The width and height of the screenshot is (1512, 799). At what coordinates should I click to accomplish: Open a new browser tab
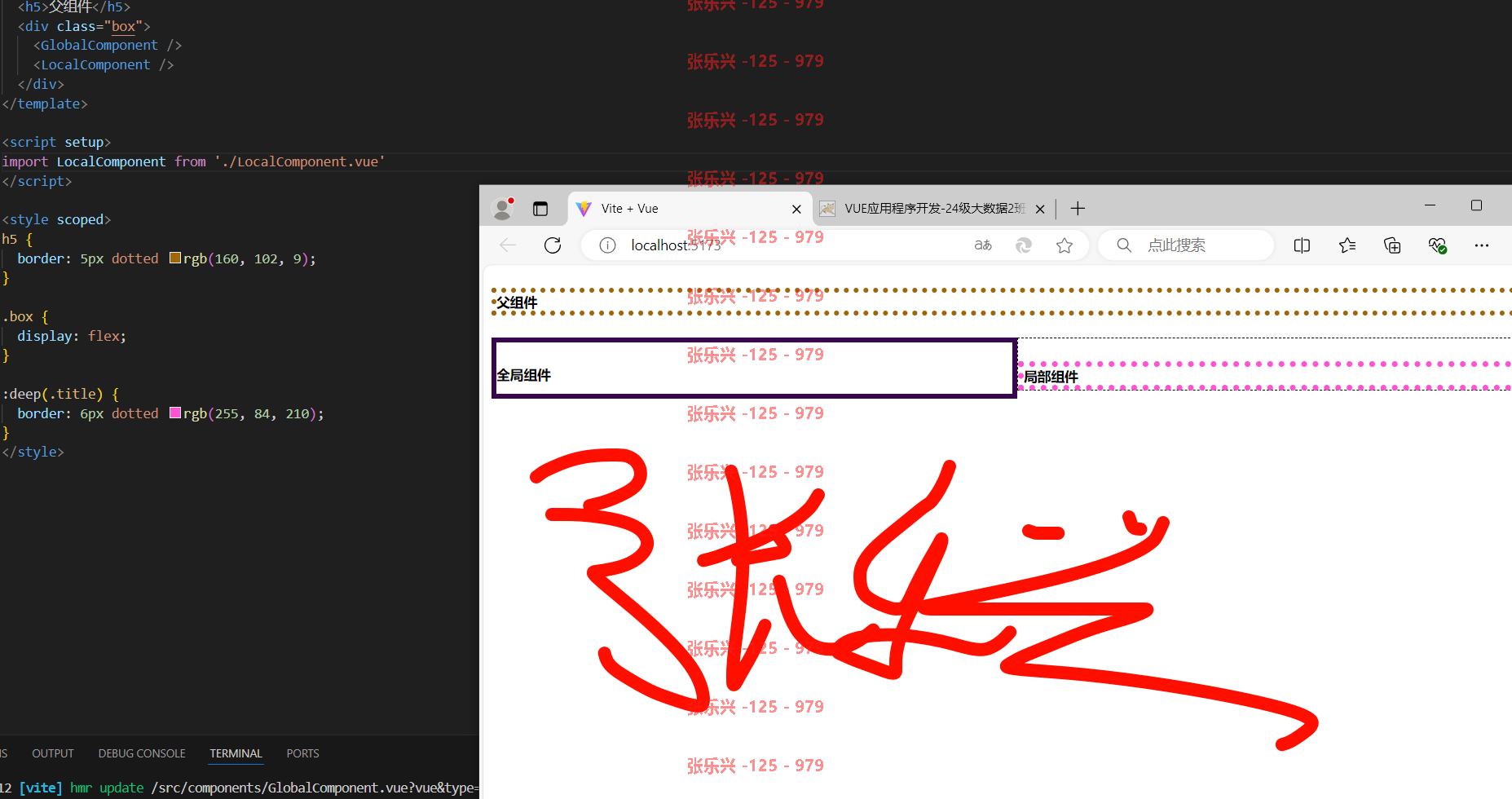coord(1078,209)
